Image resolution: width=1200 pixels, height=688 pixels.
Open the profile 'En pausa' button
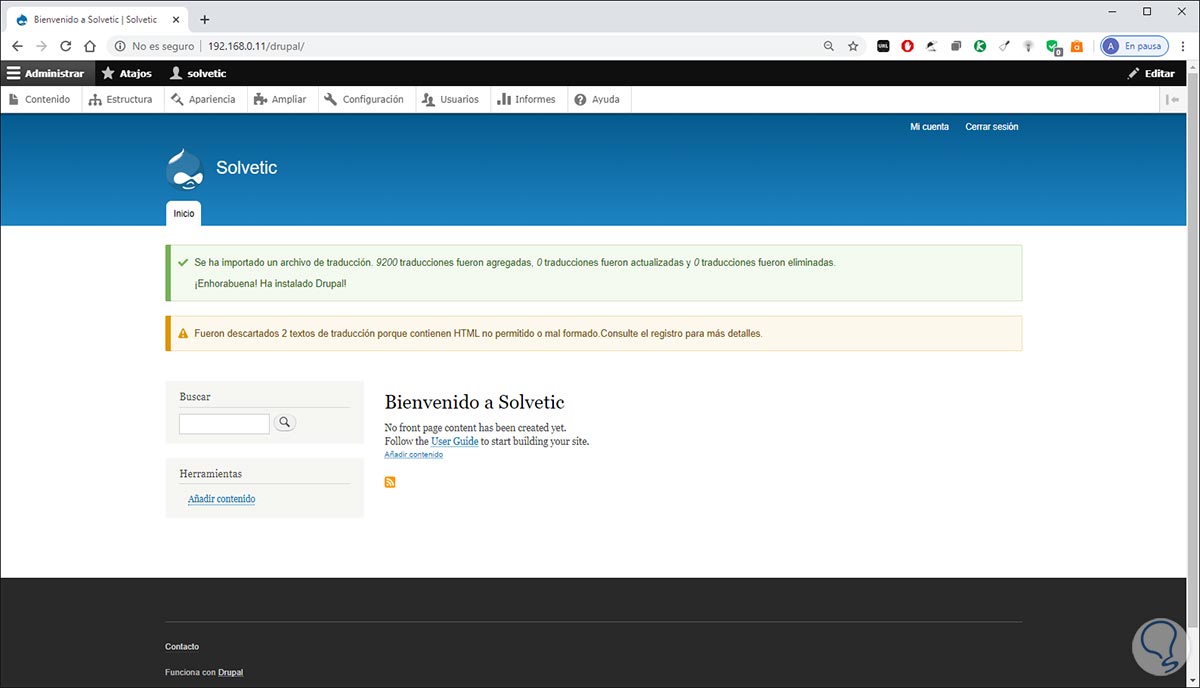1134,46
